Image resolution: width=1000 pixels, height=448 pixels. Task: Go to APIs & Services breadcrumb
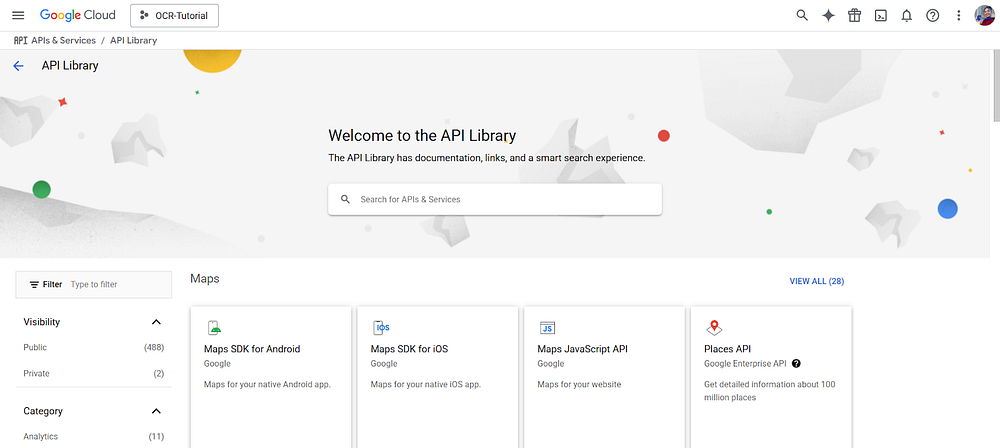[63, 40]
